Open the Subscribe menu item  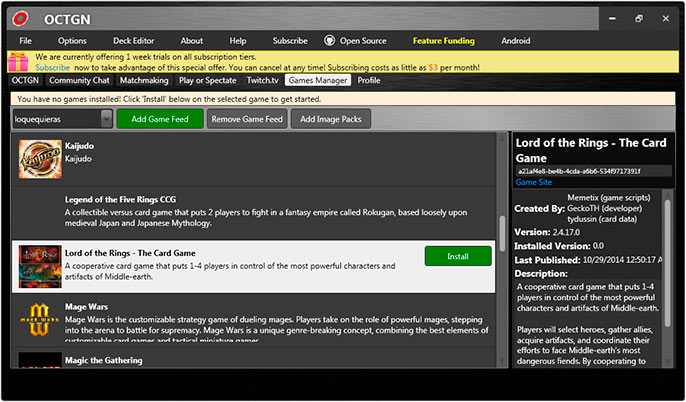click(x=290, y=41)
